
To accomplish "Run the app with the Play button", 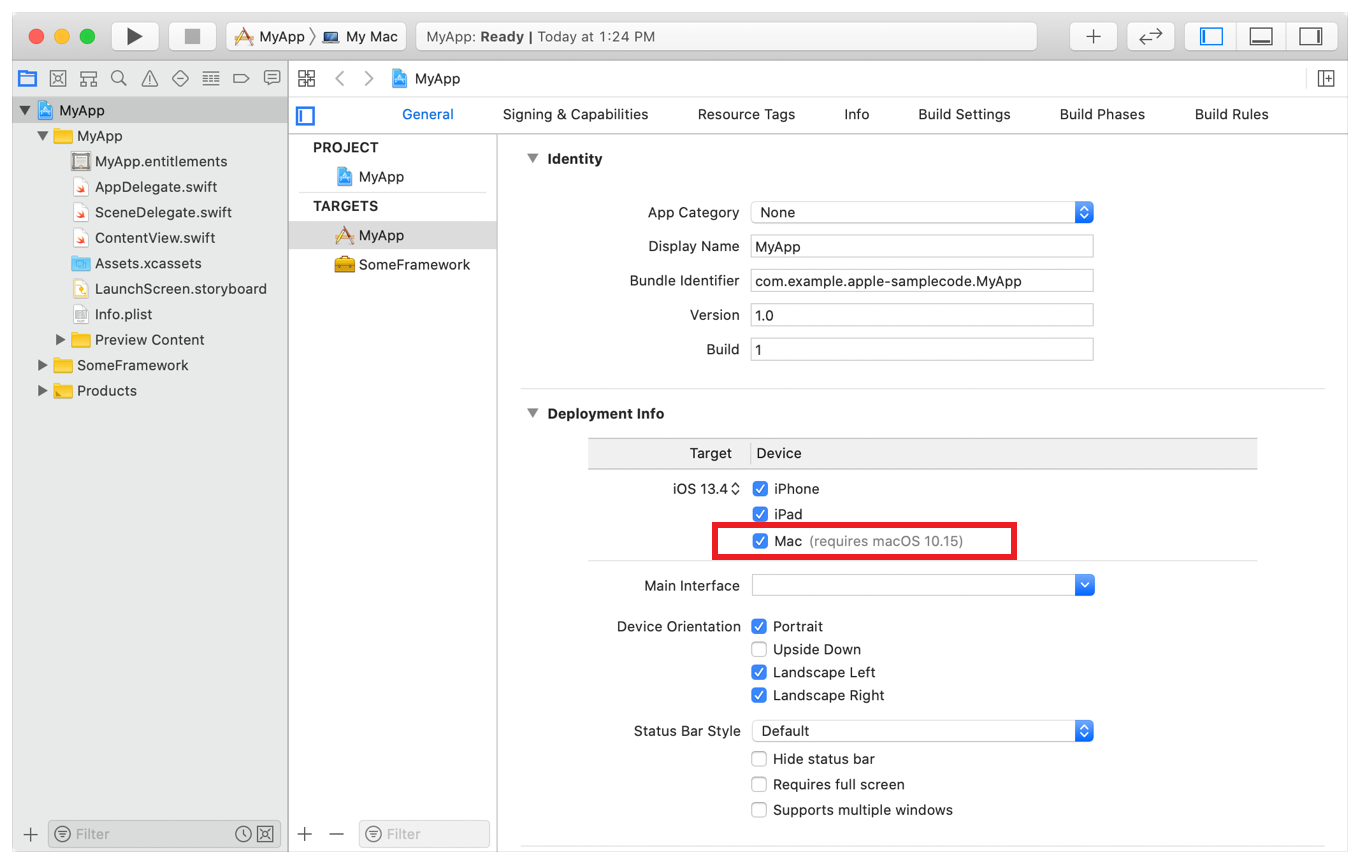I will click(135, 36).
